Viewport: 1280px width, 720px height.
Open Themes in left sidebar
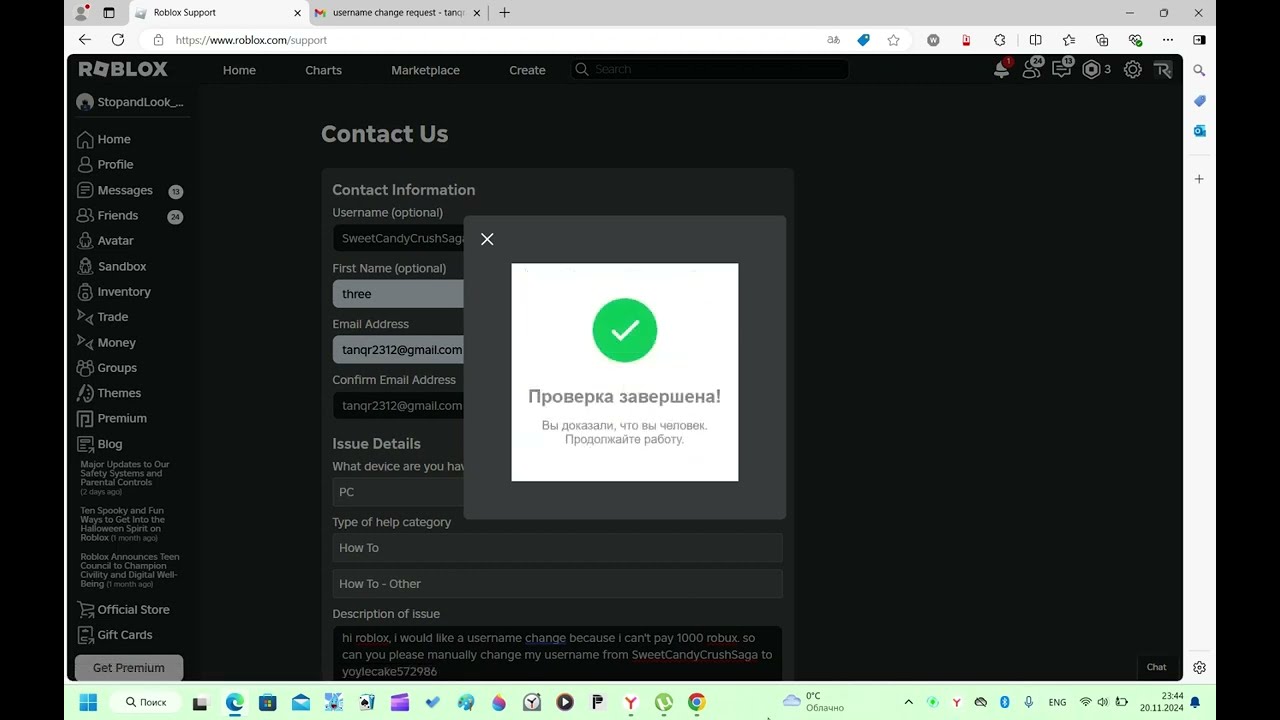[109, 393]
